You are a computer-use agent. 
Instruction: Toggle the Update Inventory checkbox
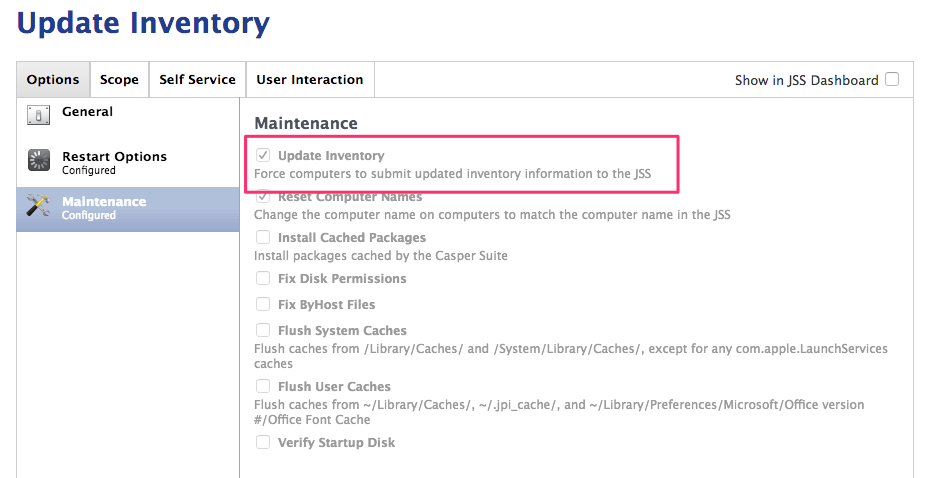tap(263, 156)
